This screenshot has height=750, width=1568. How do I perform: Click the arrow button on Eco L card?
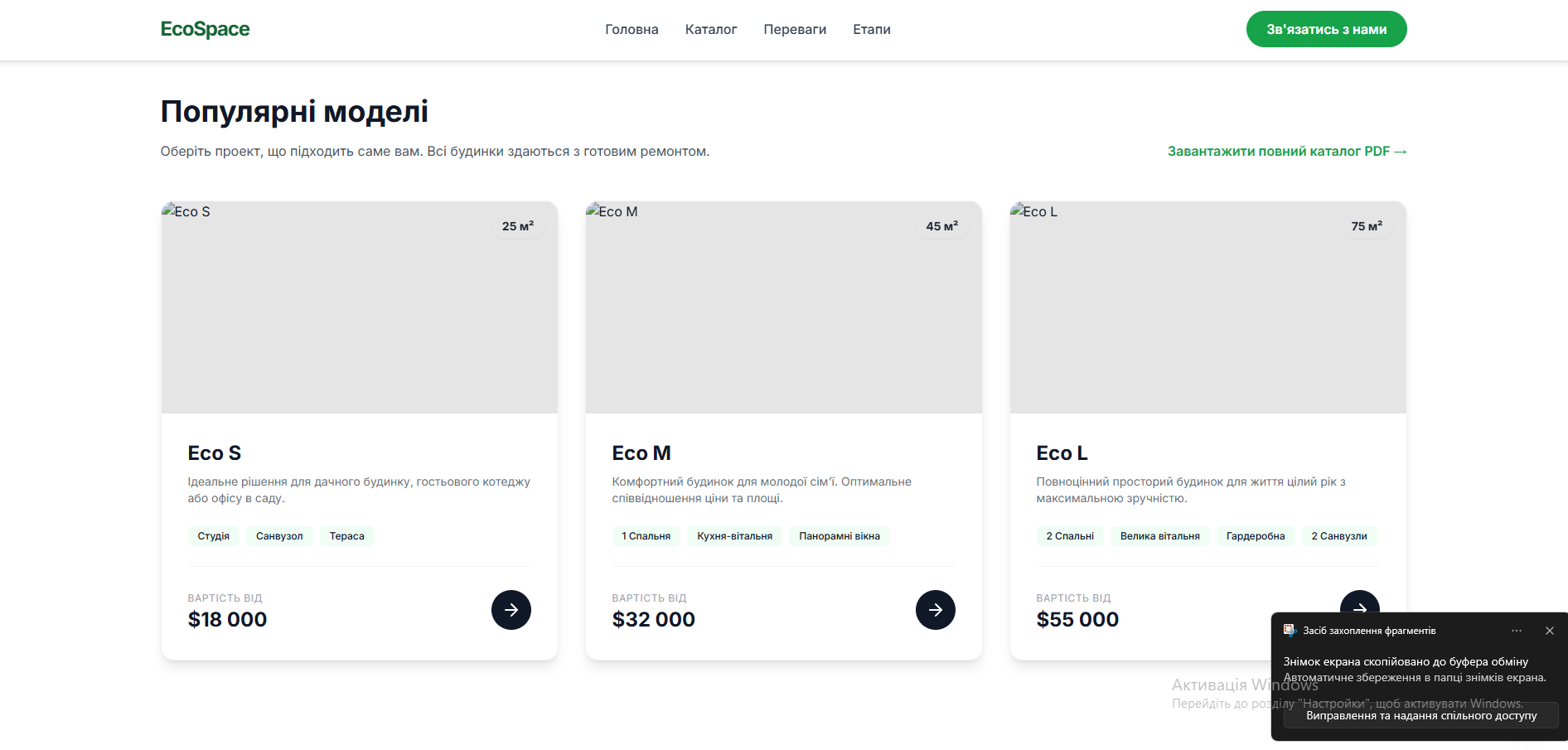point(1360,602)
